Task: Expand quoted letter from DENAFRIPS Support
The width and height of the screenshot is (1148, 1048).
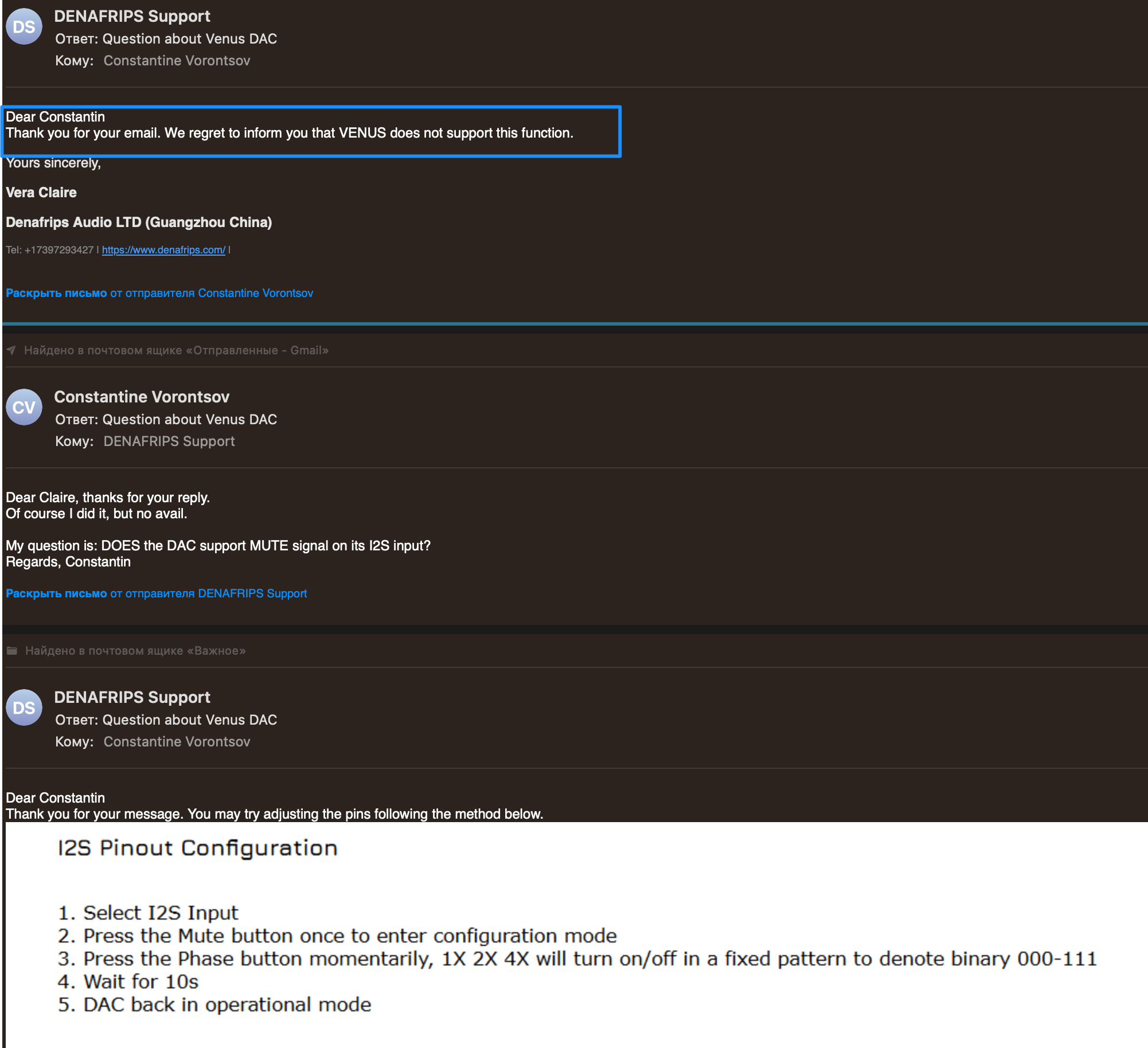Action: 157,593
